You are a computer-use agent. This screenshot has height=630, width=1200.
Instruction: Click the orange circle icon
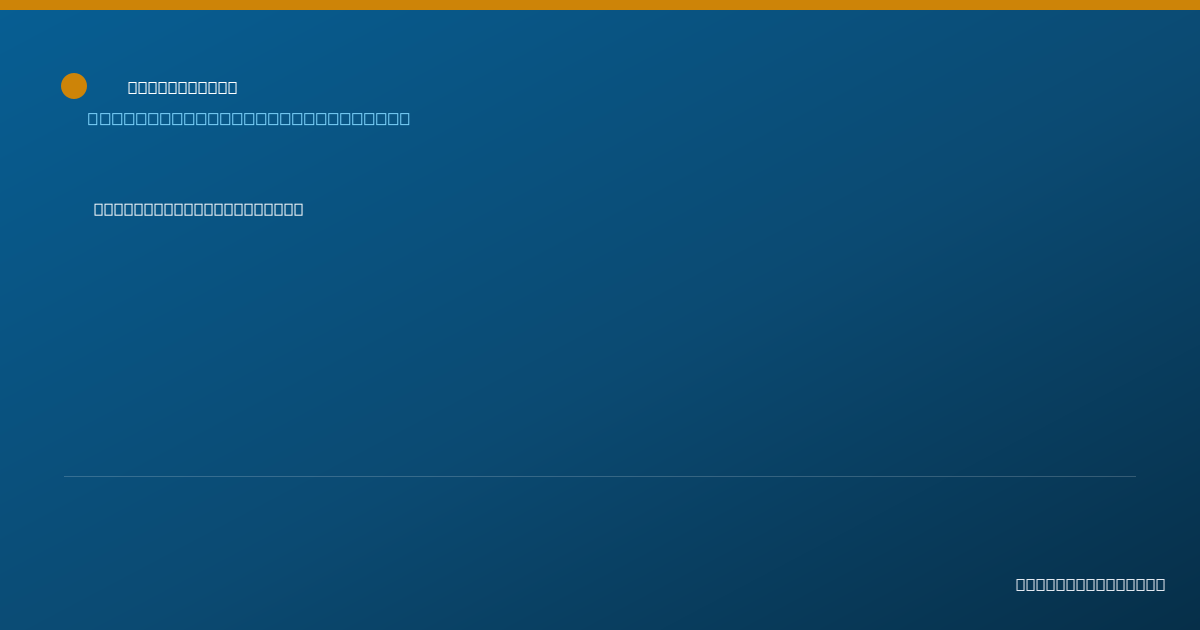(x=74, y=86)
